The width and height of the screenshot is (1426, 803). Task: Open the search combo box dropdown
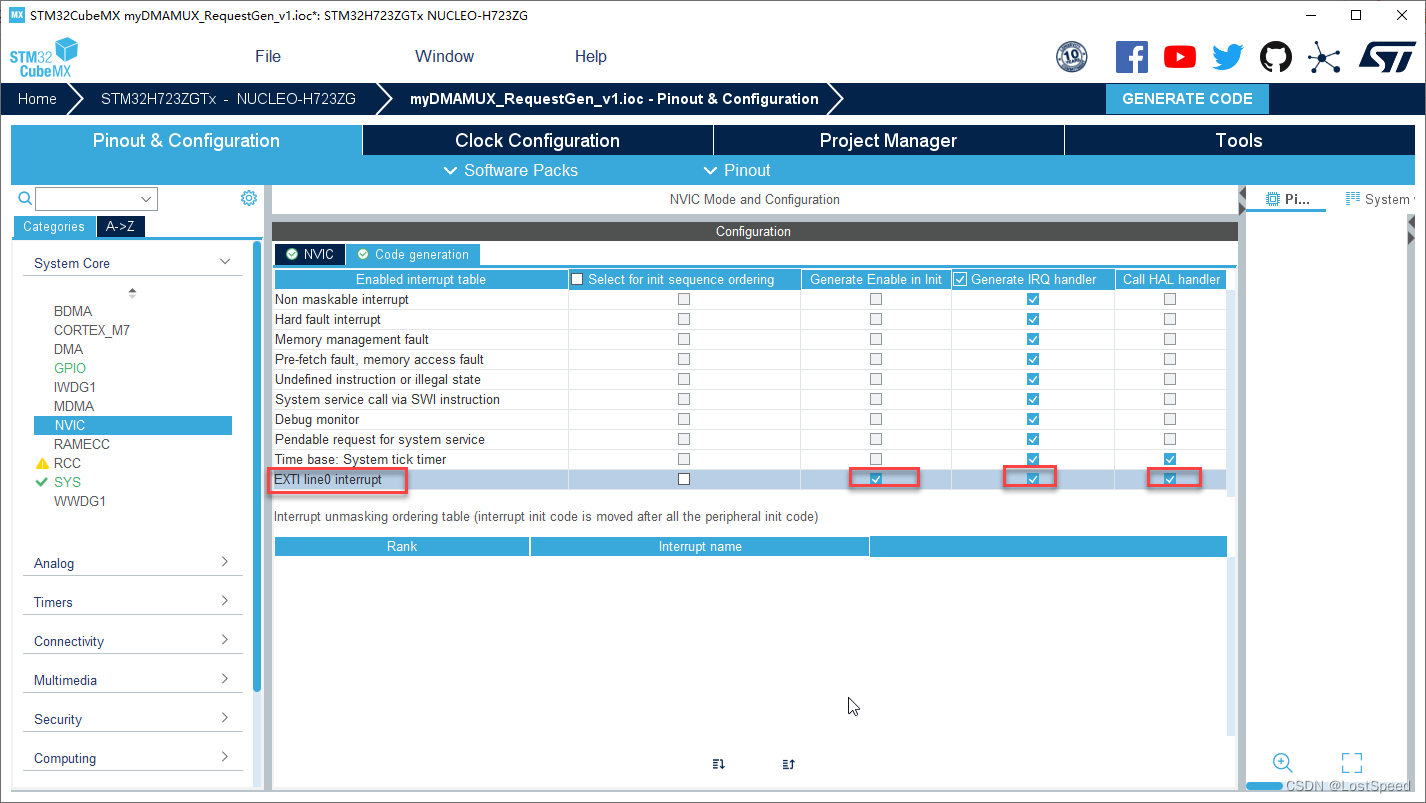click(x=148, y=199)
